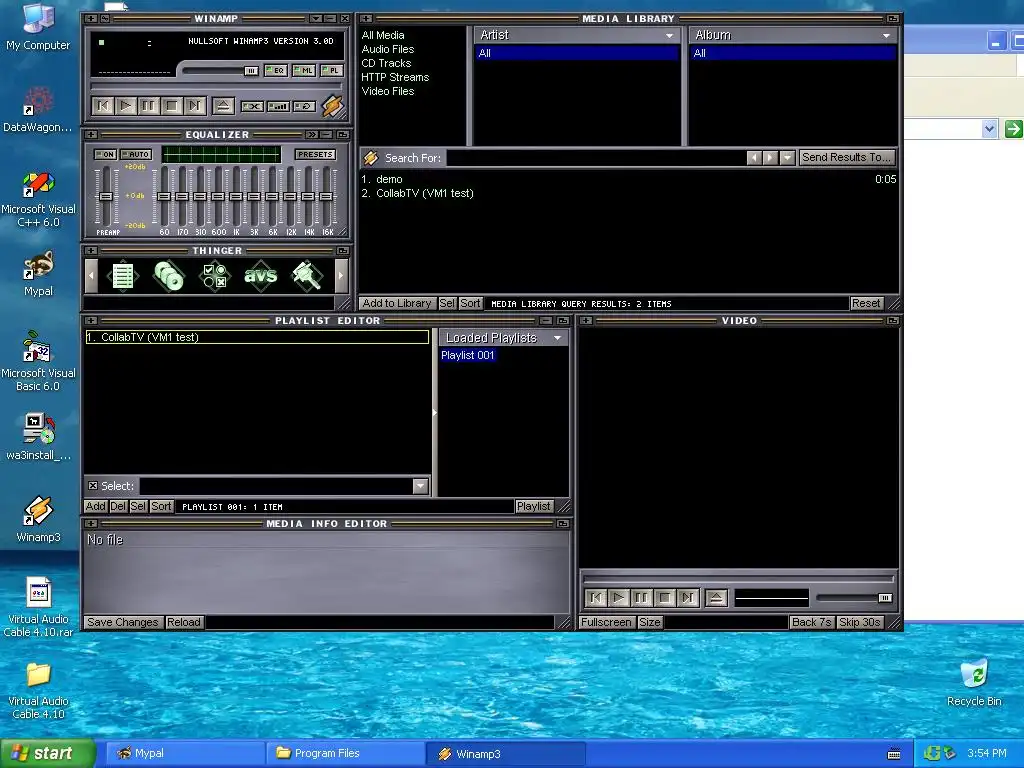Click search history back arrow
The width and height of the screenshot is (1024, 768).
(754, 157)
